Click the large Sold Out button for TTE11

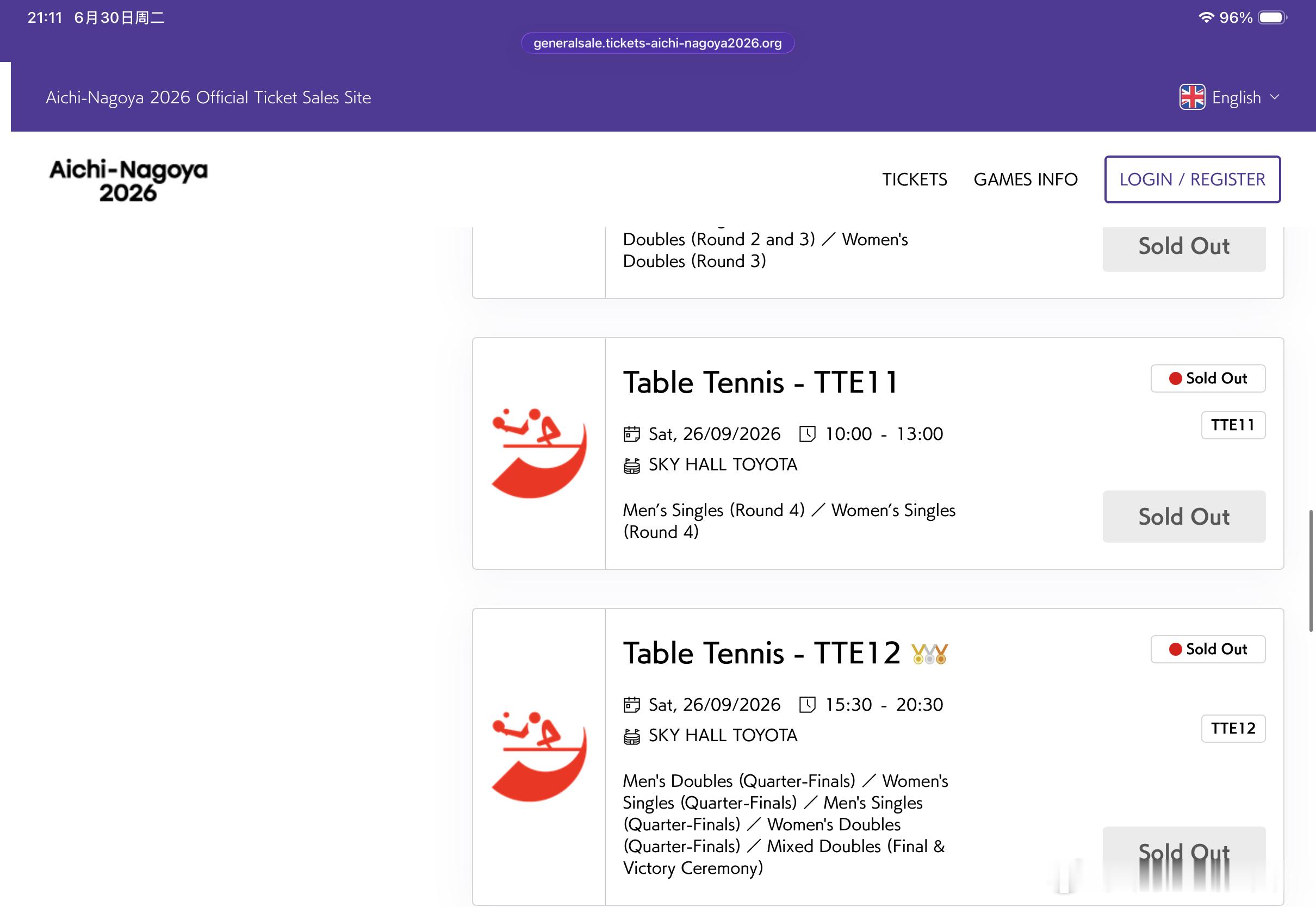point(1184,517)
